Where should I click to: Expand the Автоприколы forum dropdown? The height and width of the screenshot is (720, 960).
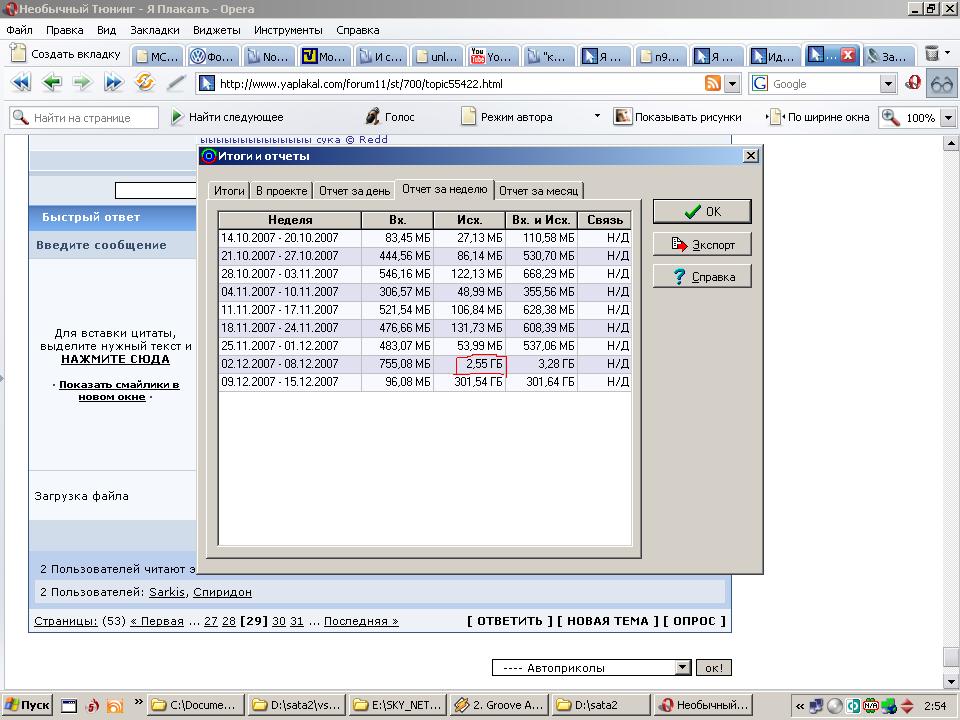coord(683,667)
